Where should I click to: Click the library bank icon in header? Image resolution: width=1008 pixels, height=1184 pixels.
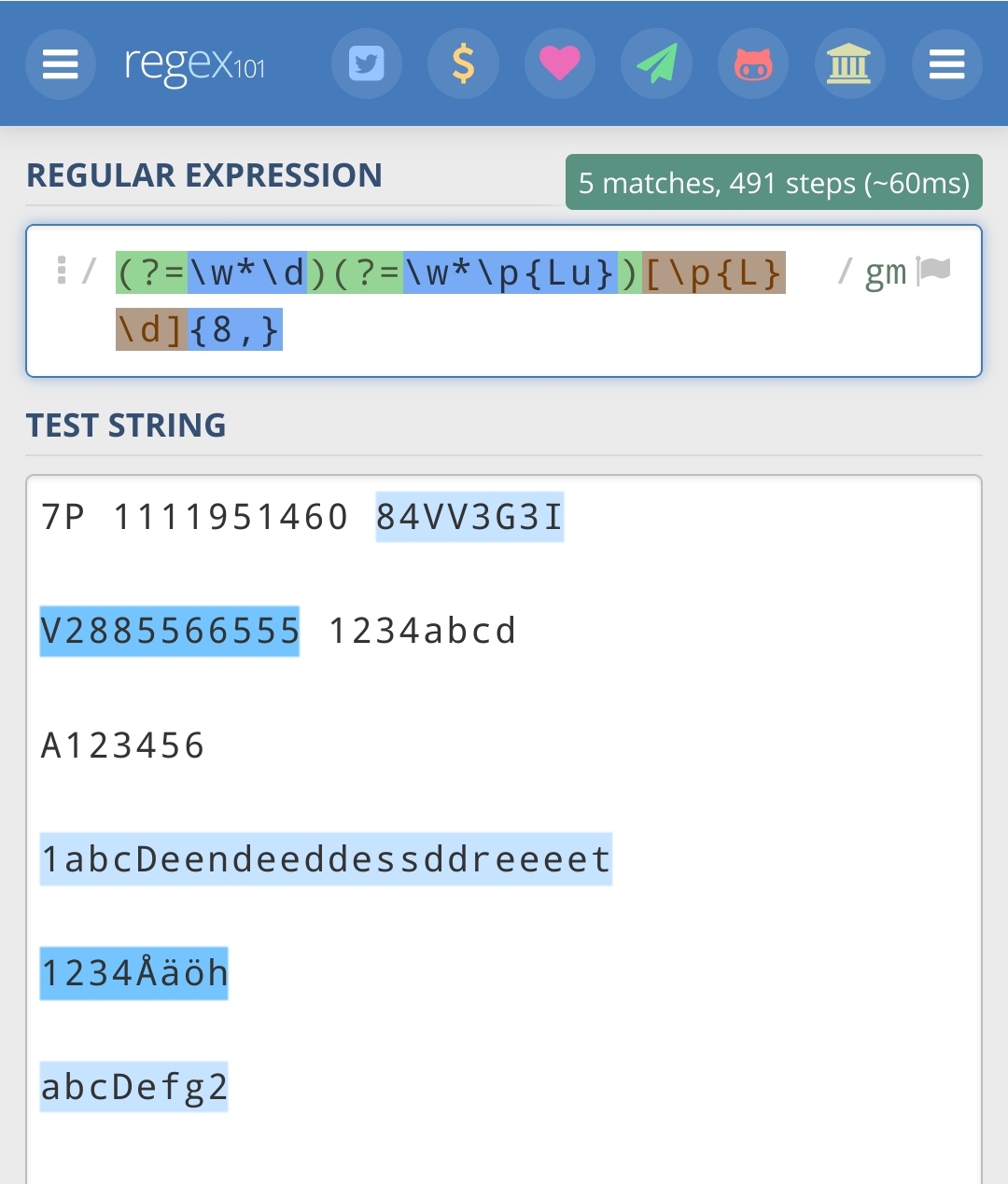point(849,63)
